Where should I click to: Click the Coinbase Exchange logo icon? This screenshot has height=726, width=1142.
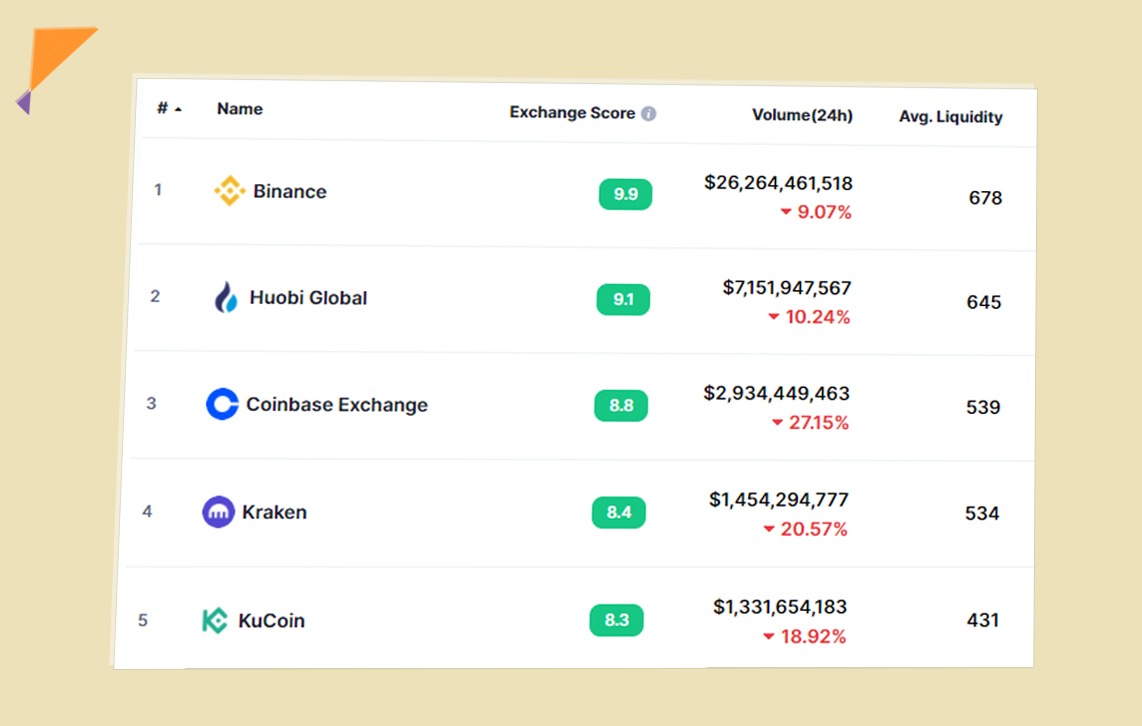222,404
